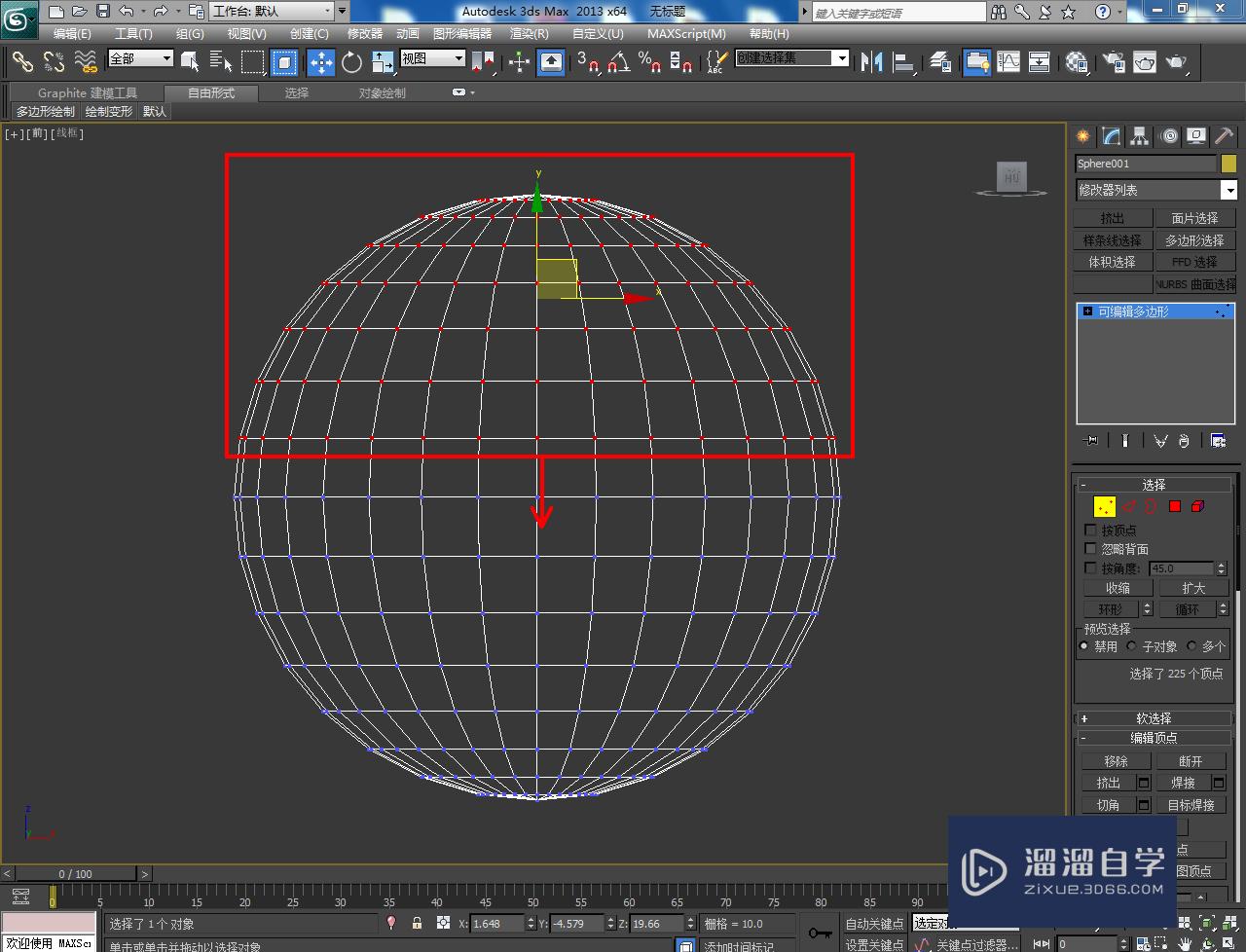
Task: Toggle the selection lock icon in status bar
Action: [417, 923]
